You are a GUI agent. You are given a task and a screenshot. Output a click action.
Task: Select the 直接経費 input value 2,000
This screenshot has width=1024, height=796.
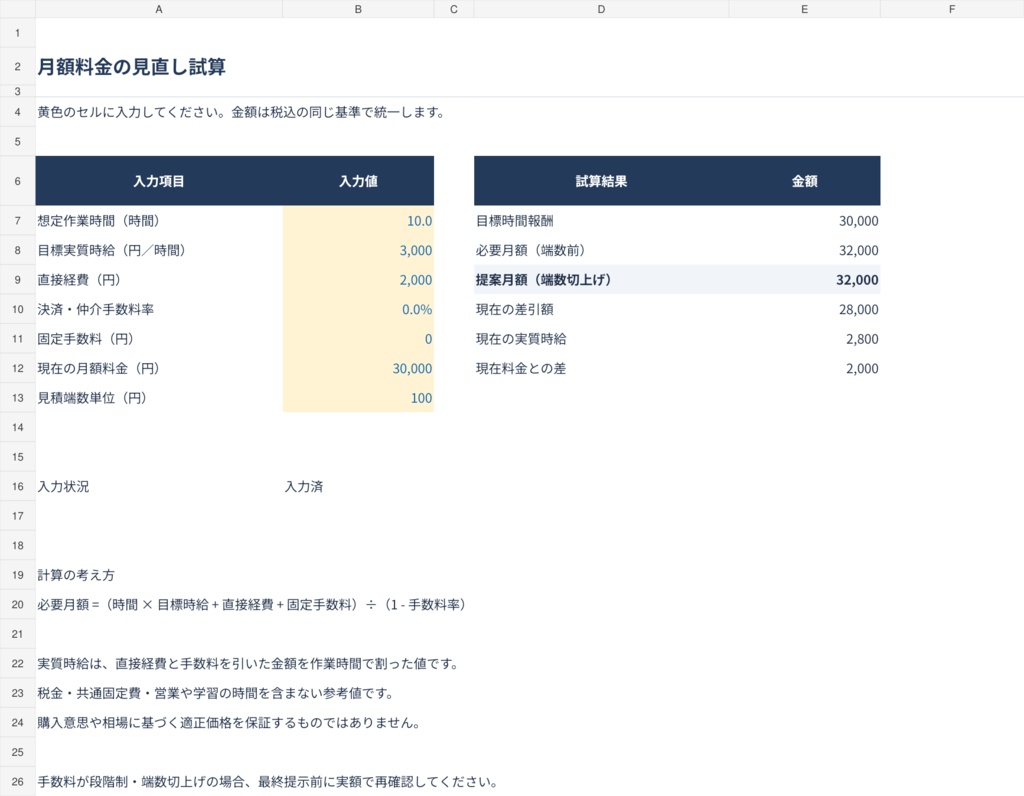tap(358, 279)
